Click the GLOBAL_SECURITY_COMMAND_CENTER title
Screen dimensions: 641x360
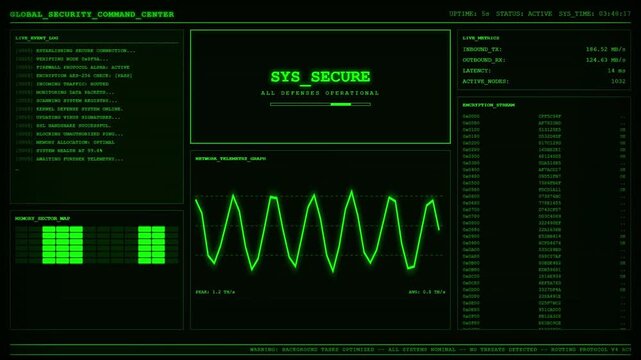tap(92, 14)
